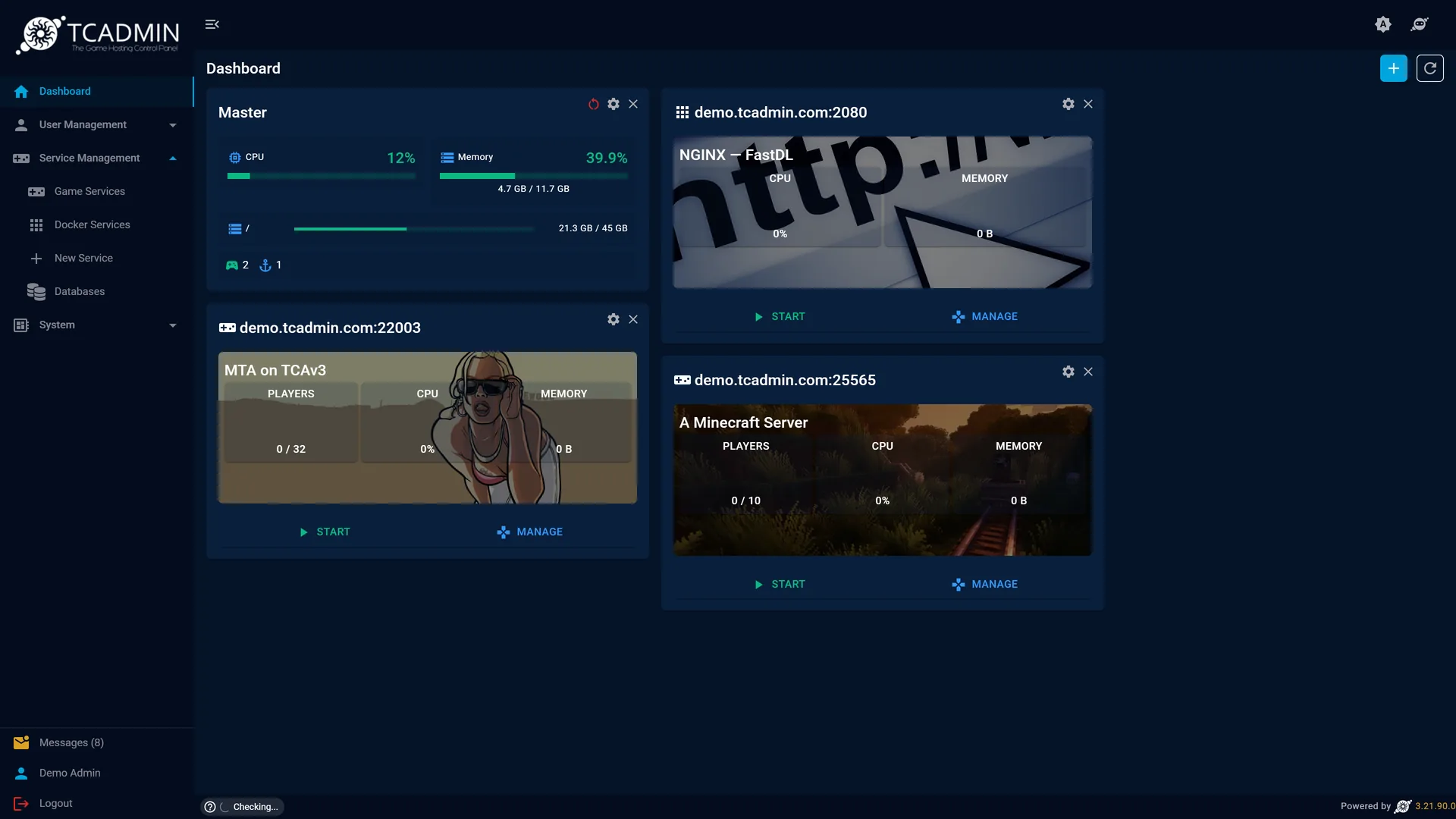
Task: Open settings gear on demo.tcadmin.com:22003 card
Action: coord(613,319)
